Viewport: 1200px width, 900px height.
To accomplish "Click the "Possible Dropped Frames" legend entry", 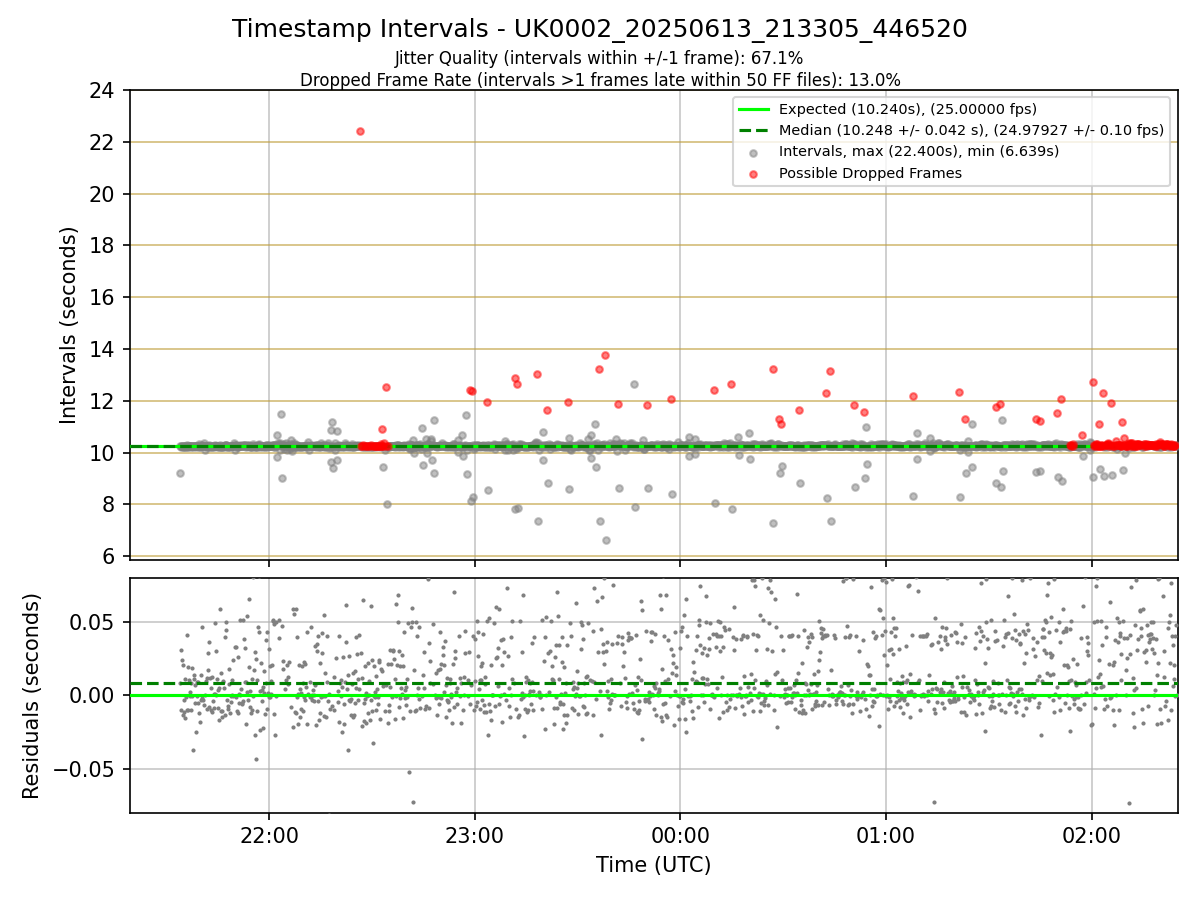I will point(870,173).
